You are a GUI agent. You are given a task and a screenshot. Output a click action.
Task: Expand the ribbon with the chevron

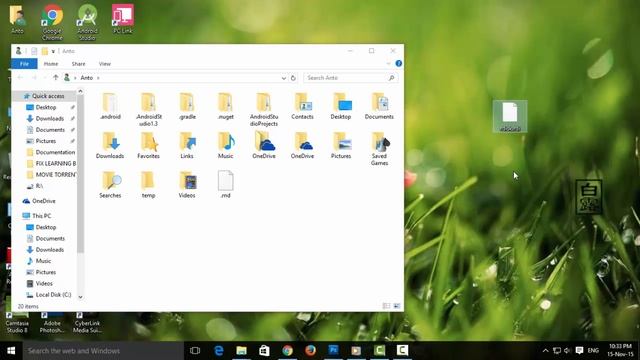coord(388,64)
